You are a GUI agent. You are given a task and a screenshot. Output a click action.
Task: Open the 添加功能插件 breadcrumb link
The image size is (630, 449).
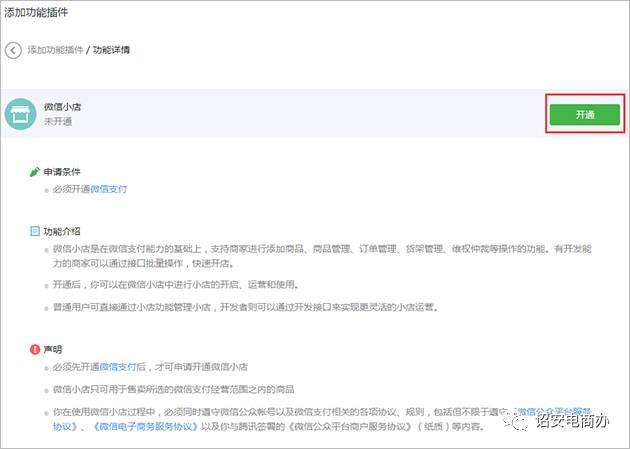(55, 50)
